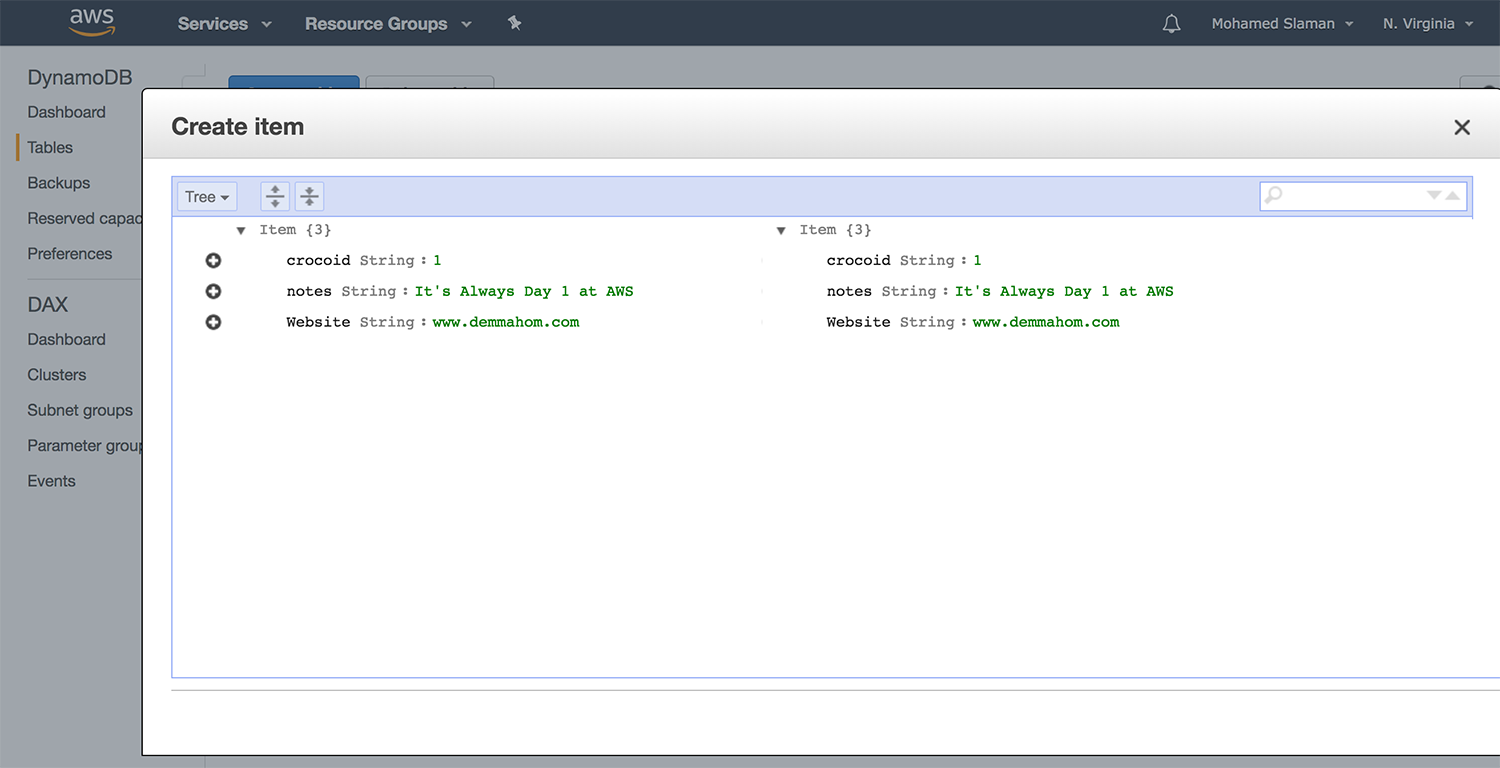Click the DAX sidebar heading
1500x768 pixels.
pos(48,305)
